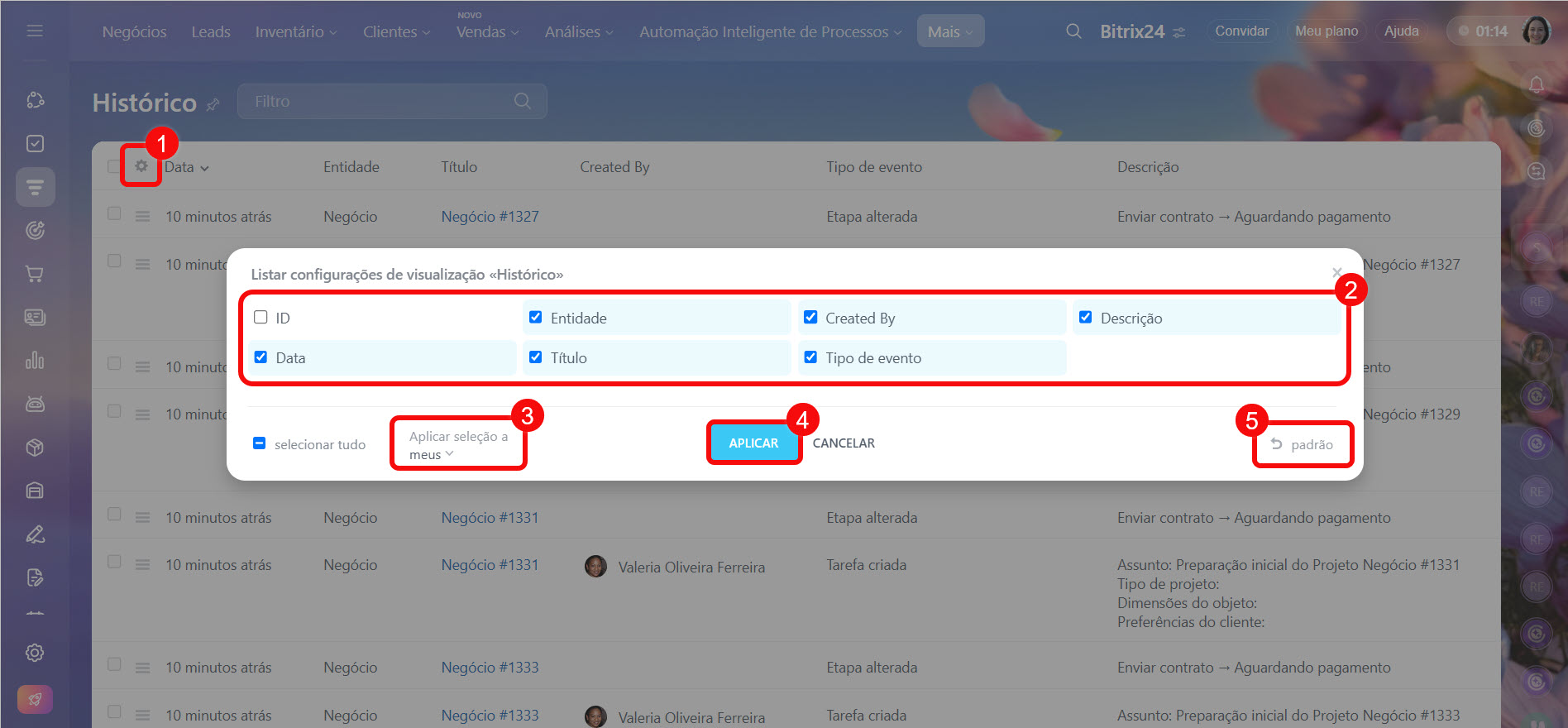Open the settings gear in left sidebar
The width and height of the screenshot is (1568, 728).
pyautogui.click(x=35, y=653)
